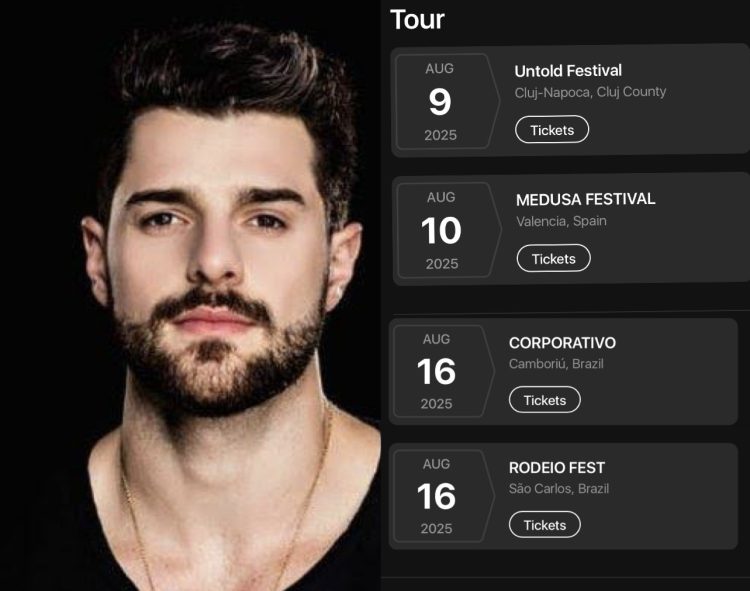
Task: Click the Cluj-Napoca, Cluj County location text
Action: [590, 92]
